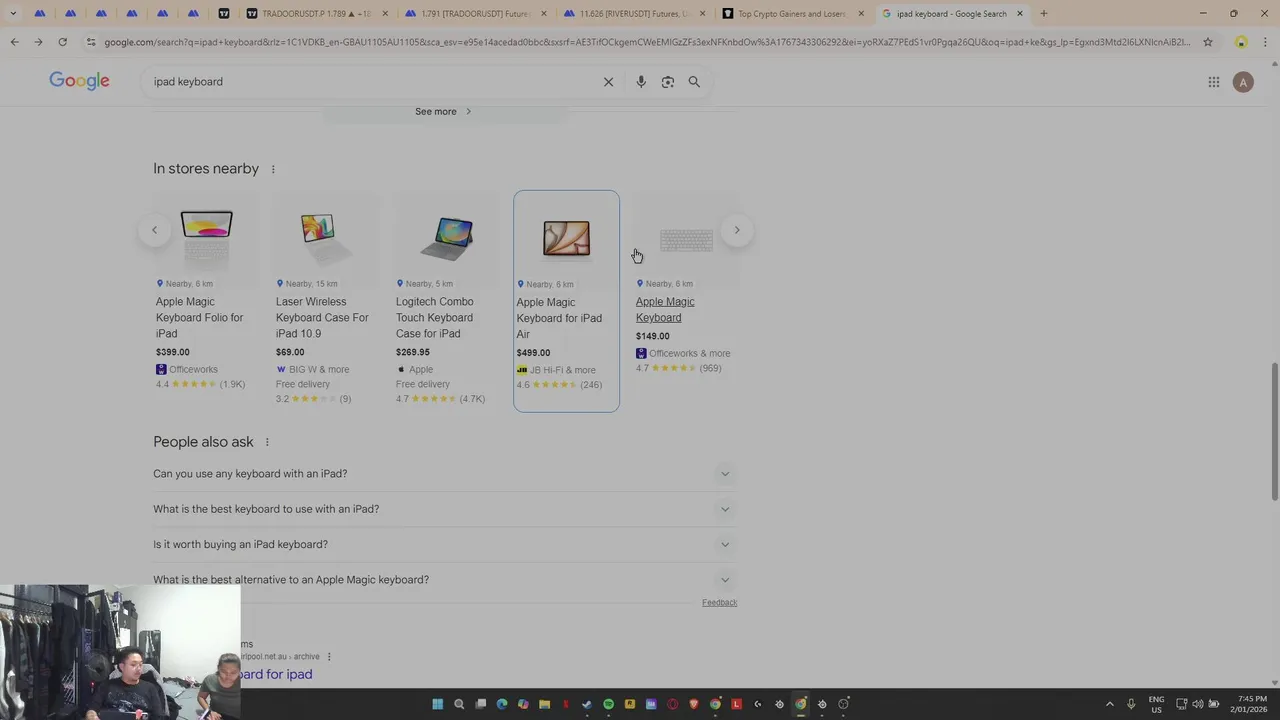The image size is (1280, 720).
Task: Reload the current page
Action: (x=62, y=42)
